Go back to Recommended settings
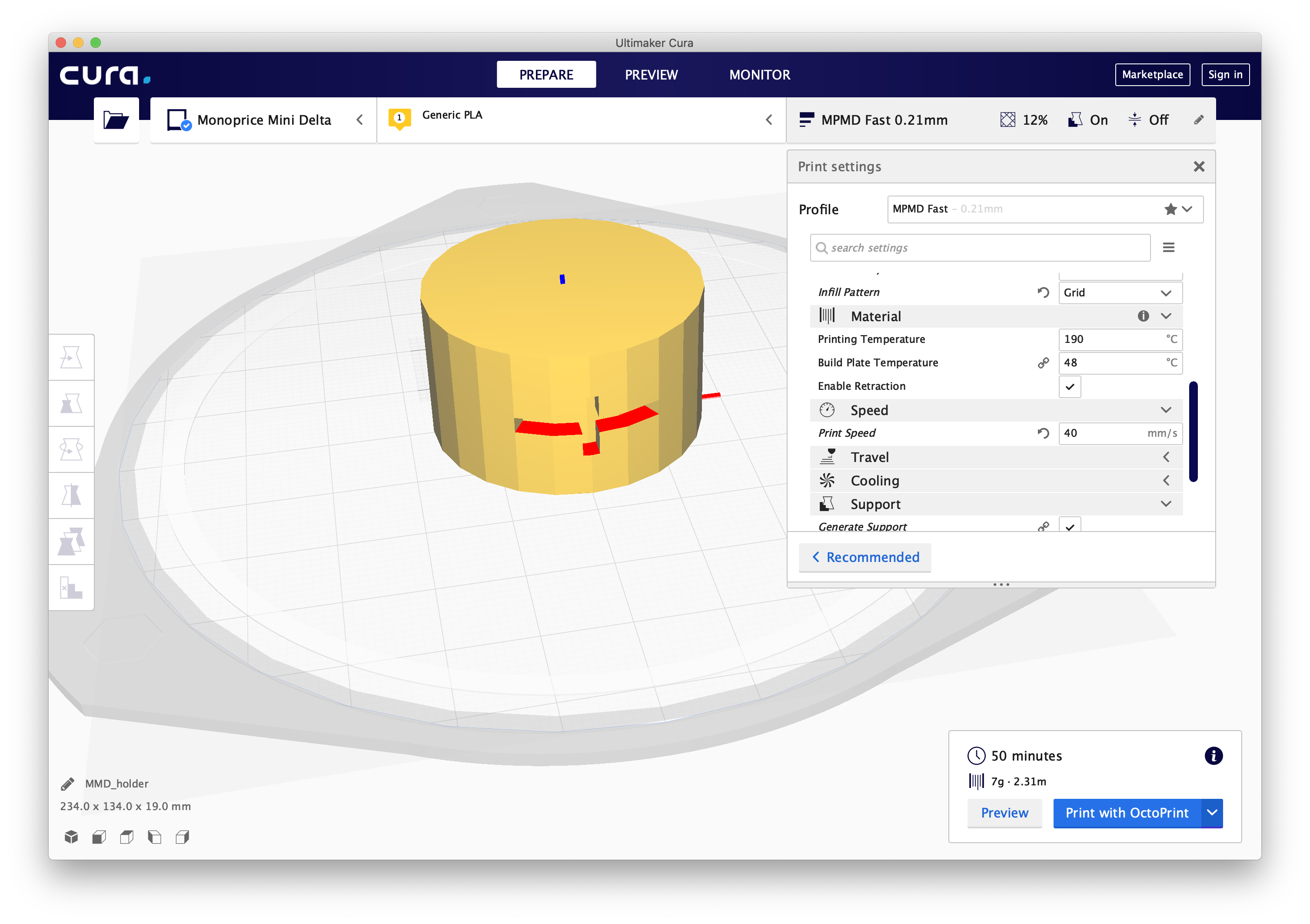 865,557
